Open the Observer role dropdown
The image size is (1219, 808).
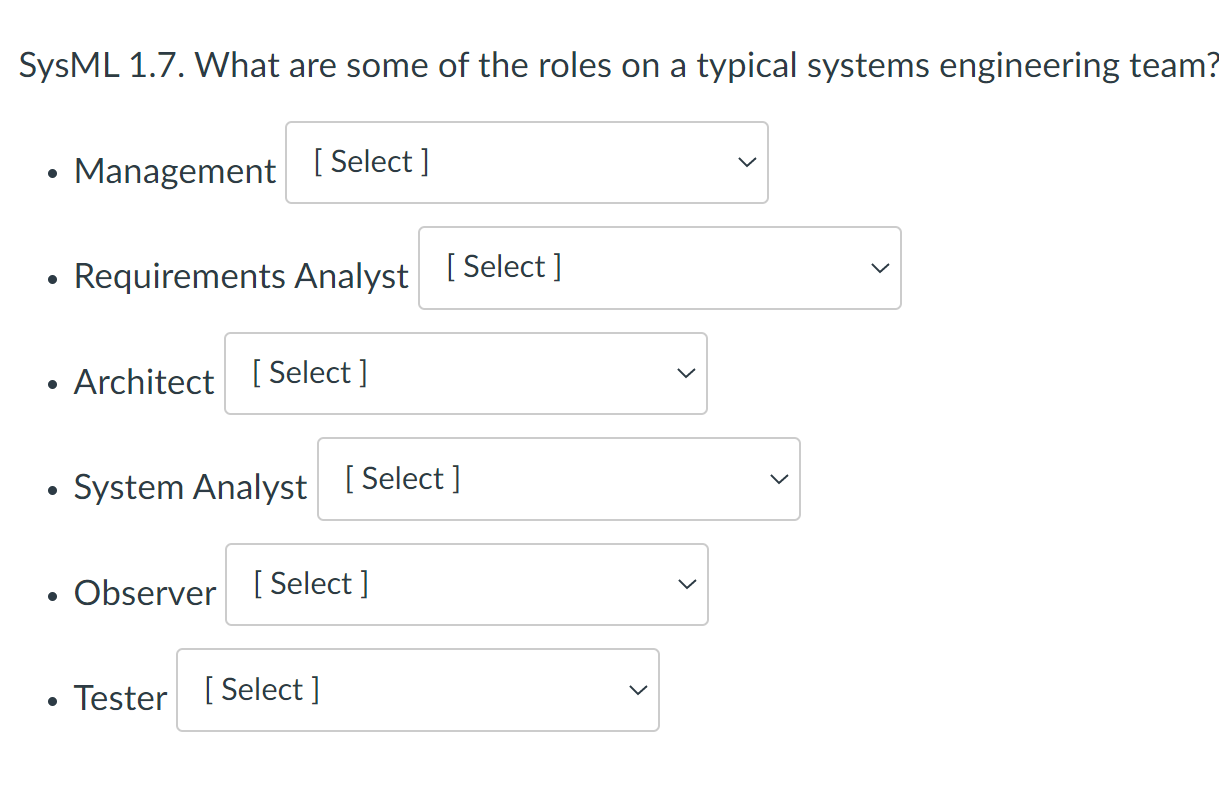point(466,584)
